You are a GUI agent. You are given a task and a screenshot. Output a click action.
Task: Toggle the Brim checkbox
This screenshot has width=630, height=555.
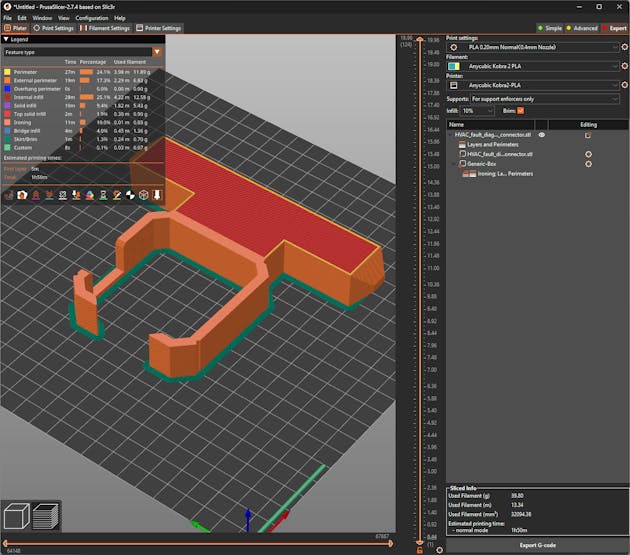pos(521,110)
